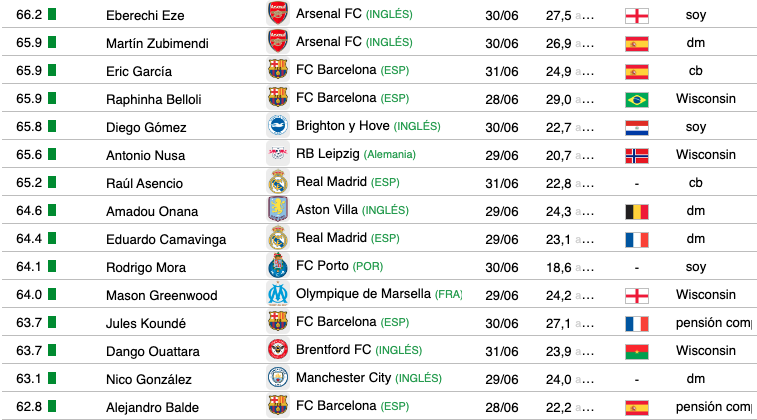Image resolution: width=757 pixels, height=420 pixels.
Task: Click the Brighton y Hove club crest
Action: tap(277, 127)
